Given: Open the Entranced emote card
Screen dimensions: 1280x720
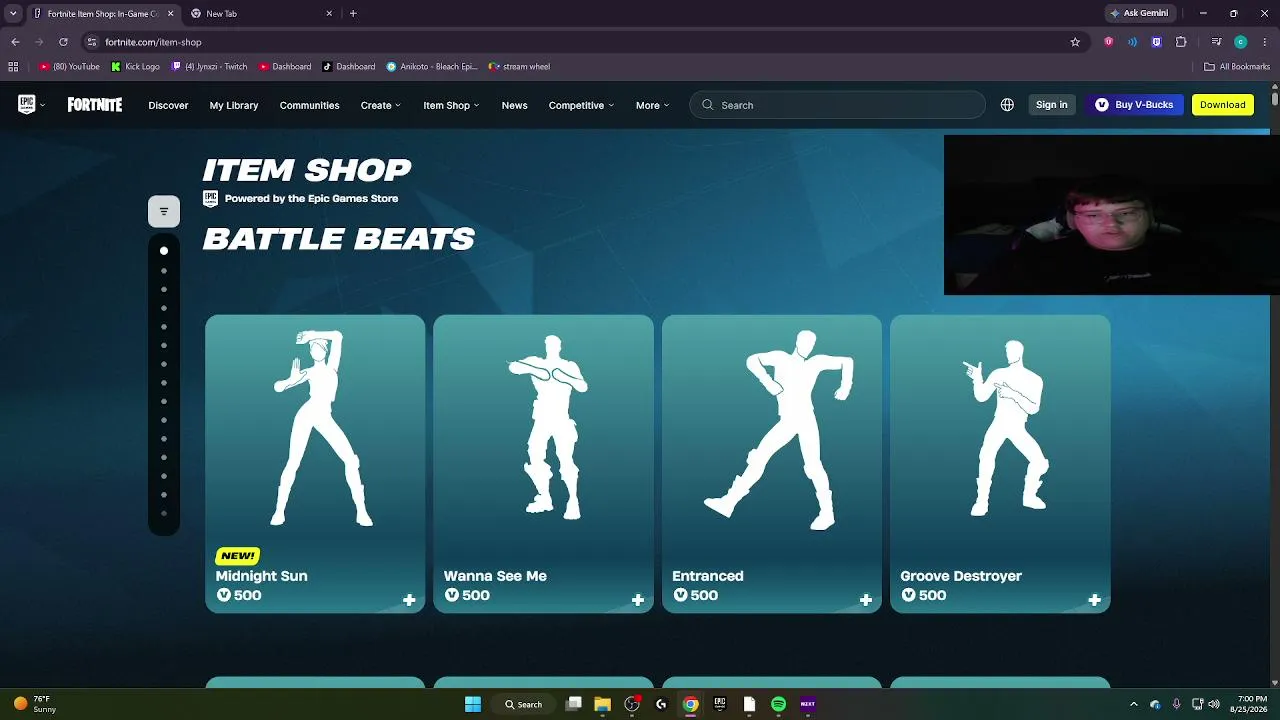Looking at the screenshot, I should (x=772, y=464).
